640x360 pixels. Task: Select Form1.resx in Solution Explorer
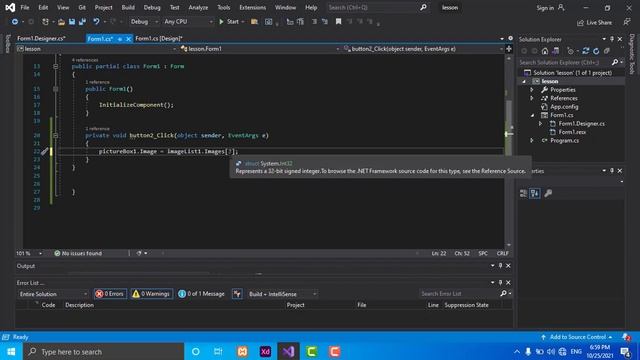[x=572, y=132]
